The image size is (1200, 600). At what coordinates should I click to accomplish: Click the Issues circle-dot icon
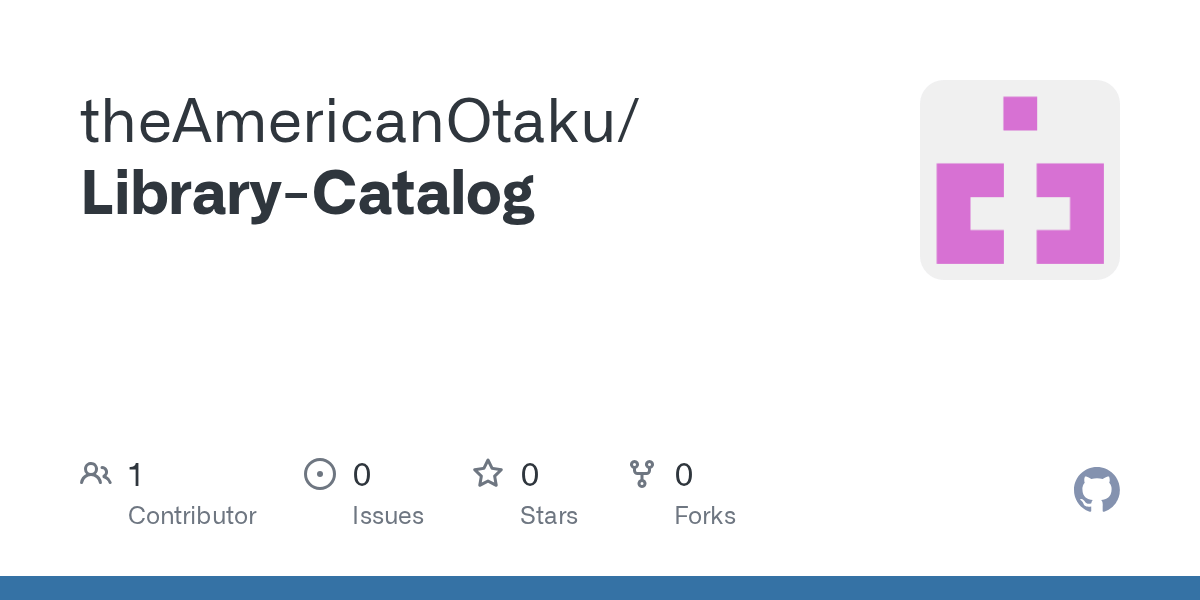319,474
